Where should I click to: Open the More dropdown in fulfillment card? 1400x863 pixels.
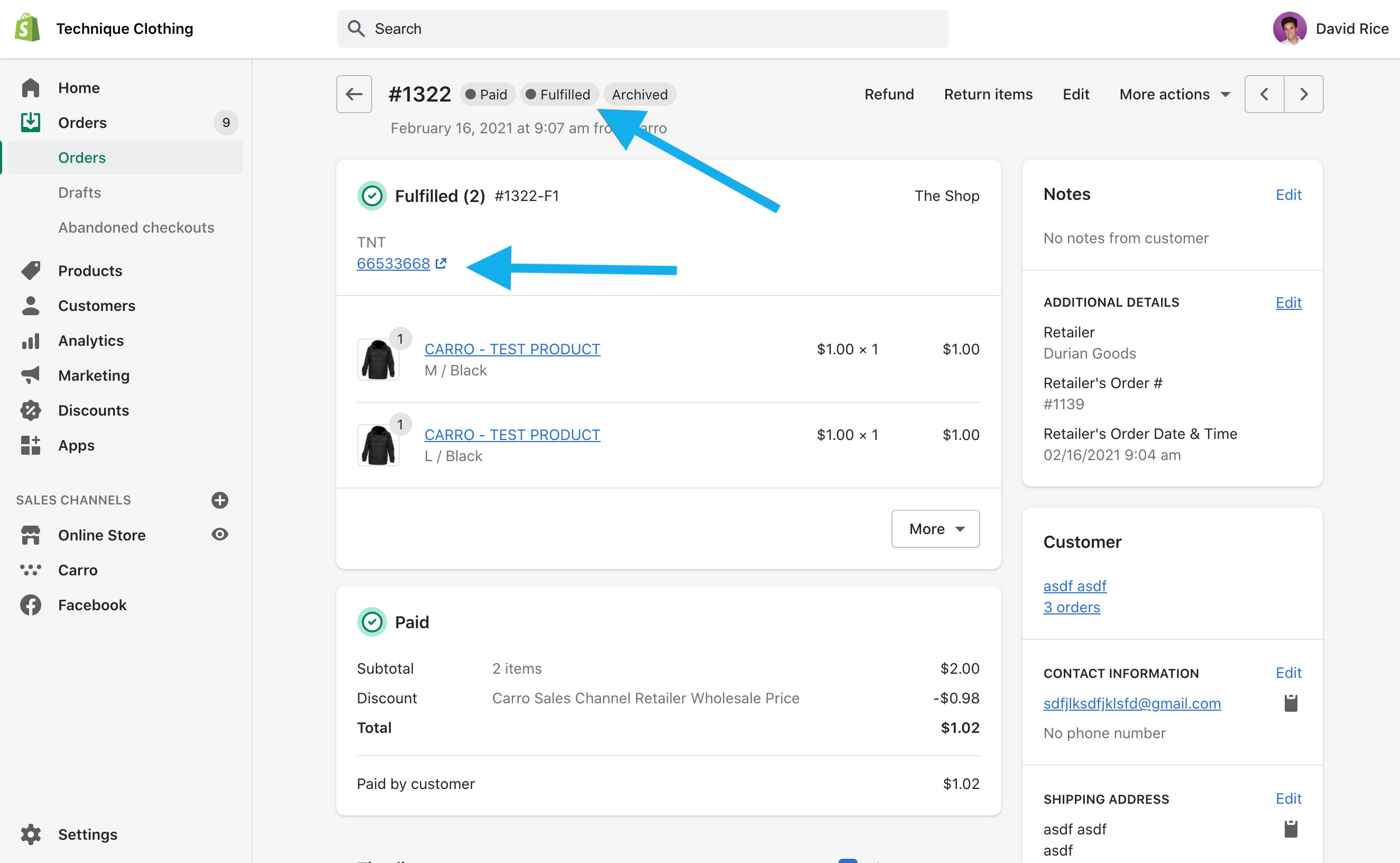click(936, 528)
